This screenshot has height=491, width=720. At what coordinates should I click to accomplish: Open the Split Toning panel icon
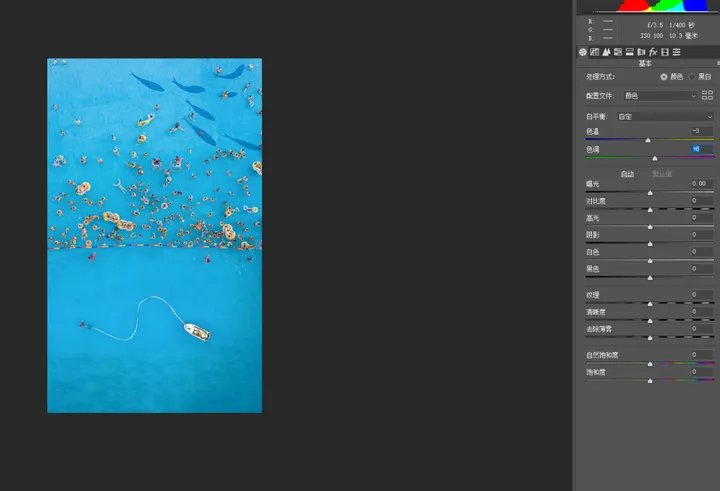630,52
